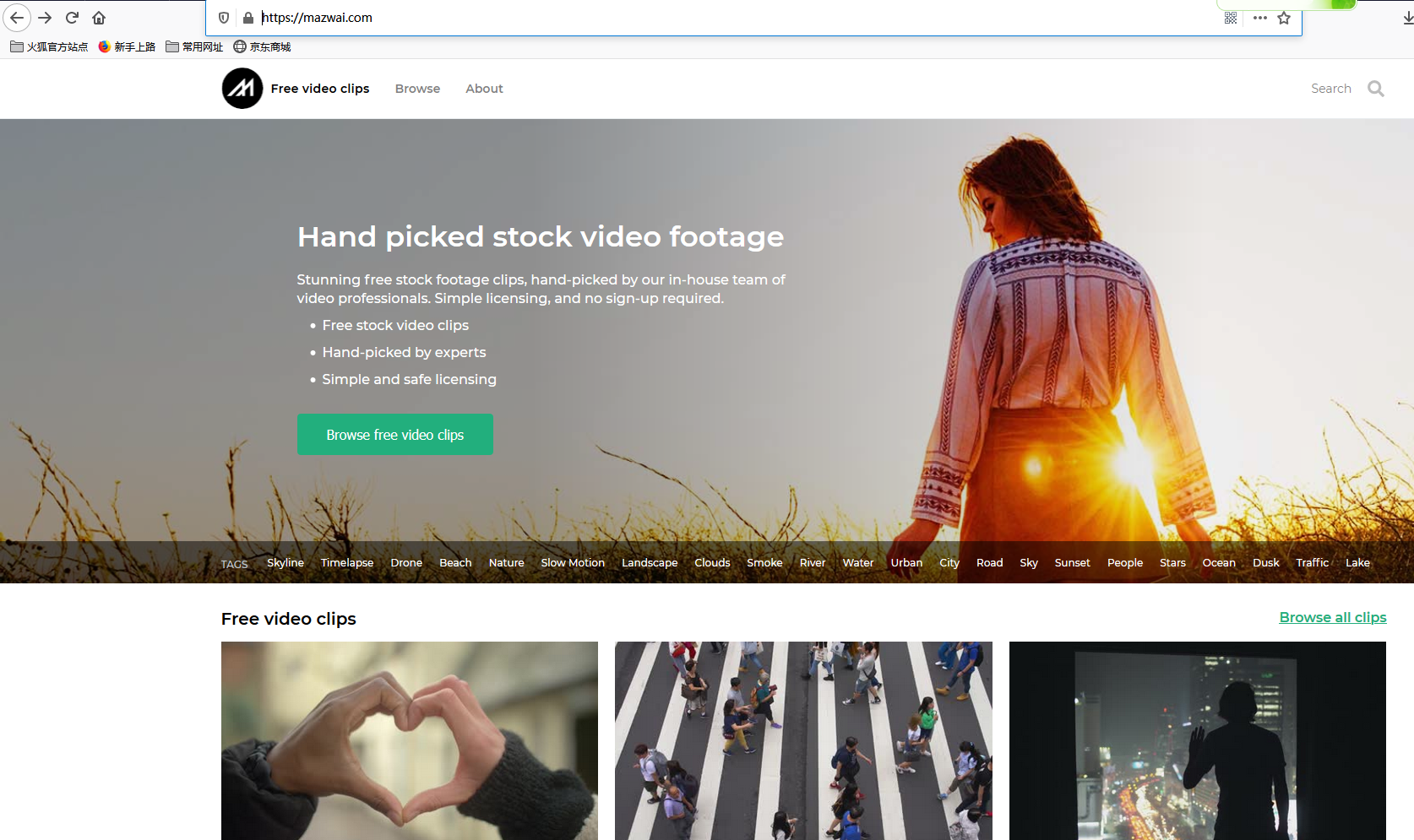Open the Free video clips header link
The image size is (1414, 840).
pyautogui.click(x=320, y=89)
